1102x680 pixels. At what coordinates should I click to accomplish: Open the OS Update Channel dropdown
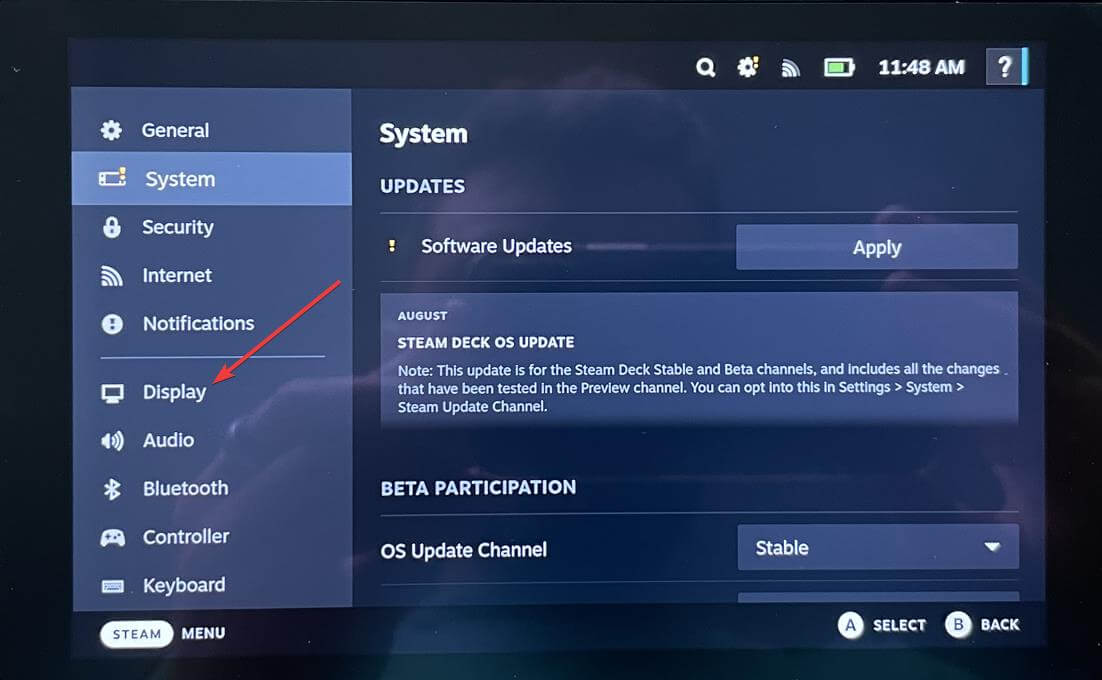click(x=878, y=547)
